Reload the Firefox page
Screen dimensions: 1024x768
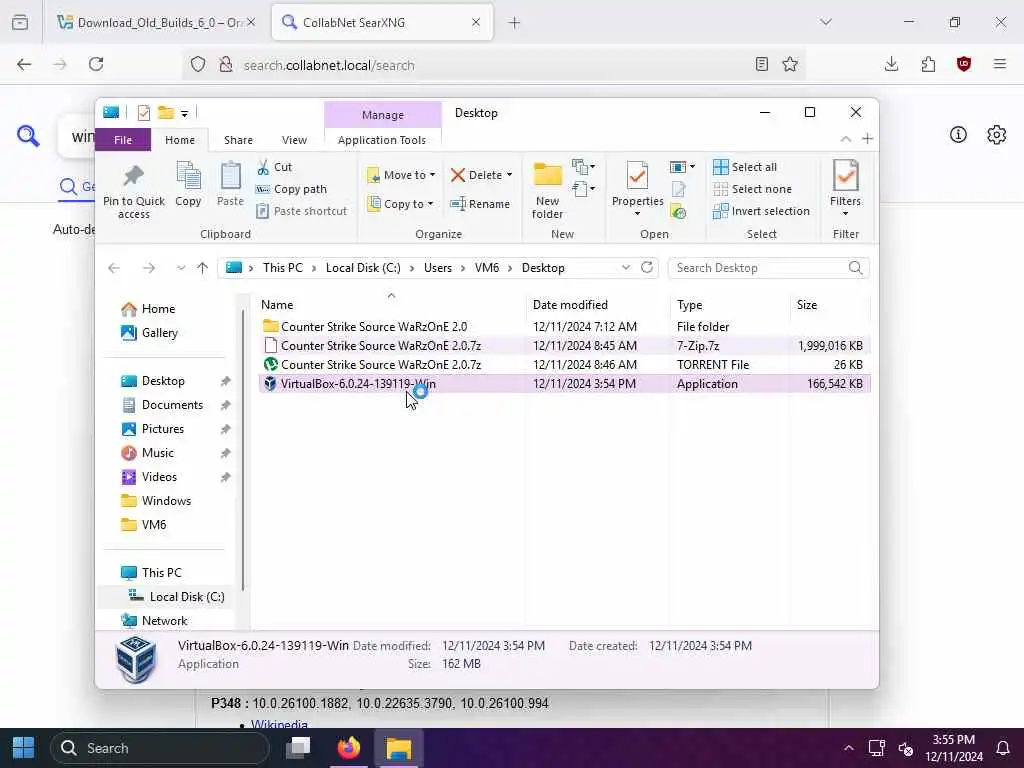click(96, 64)
